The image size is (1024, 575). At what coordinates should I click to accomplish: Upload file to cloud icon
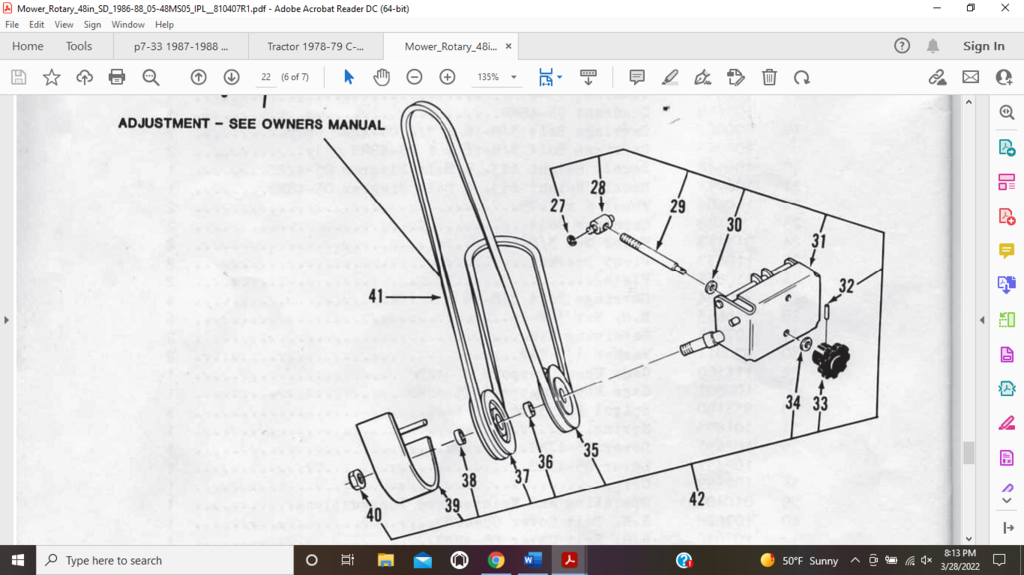pos(84,77)
